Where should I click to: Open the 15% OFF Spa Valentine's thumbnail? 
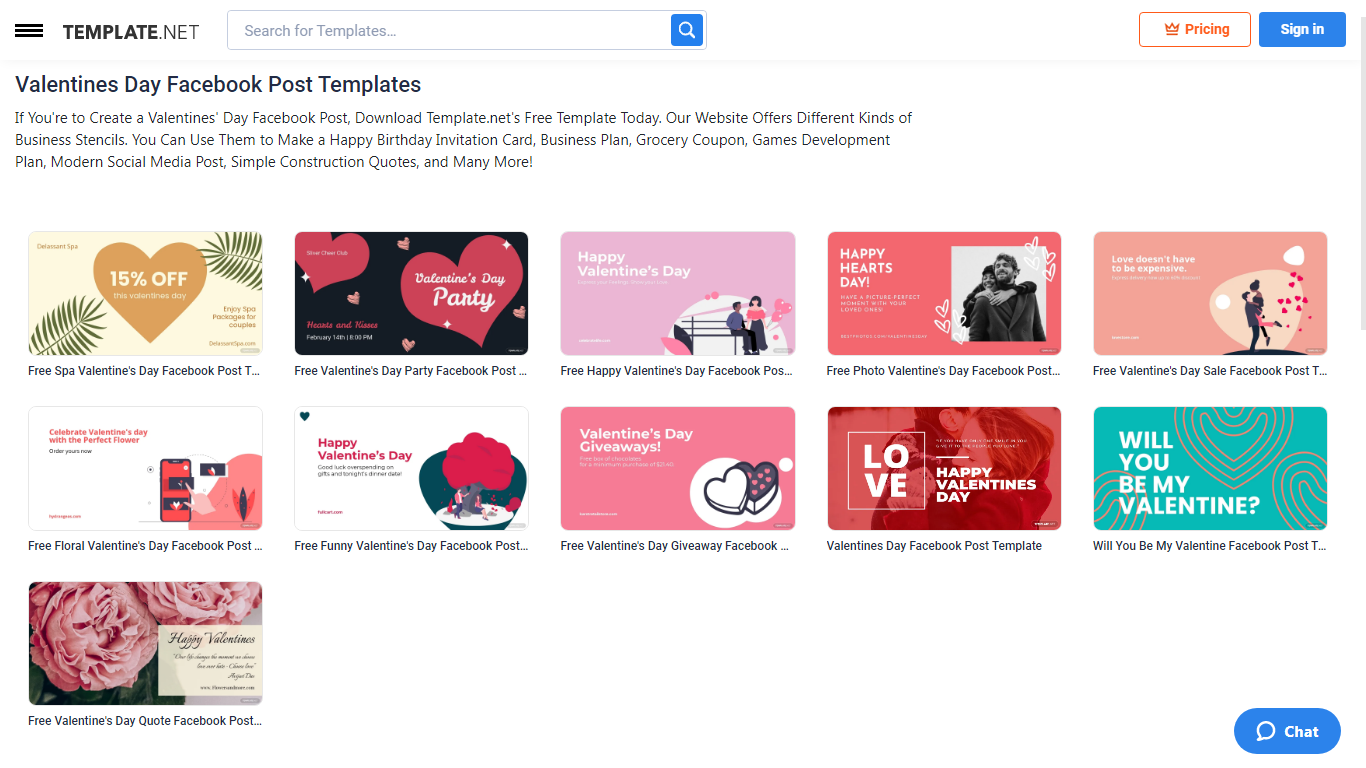(145, 293)
